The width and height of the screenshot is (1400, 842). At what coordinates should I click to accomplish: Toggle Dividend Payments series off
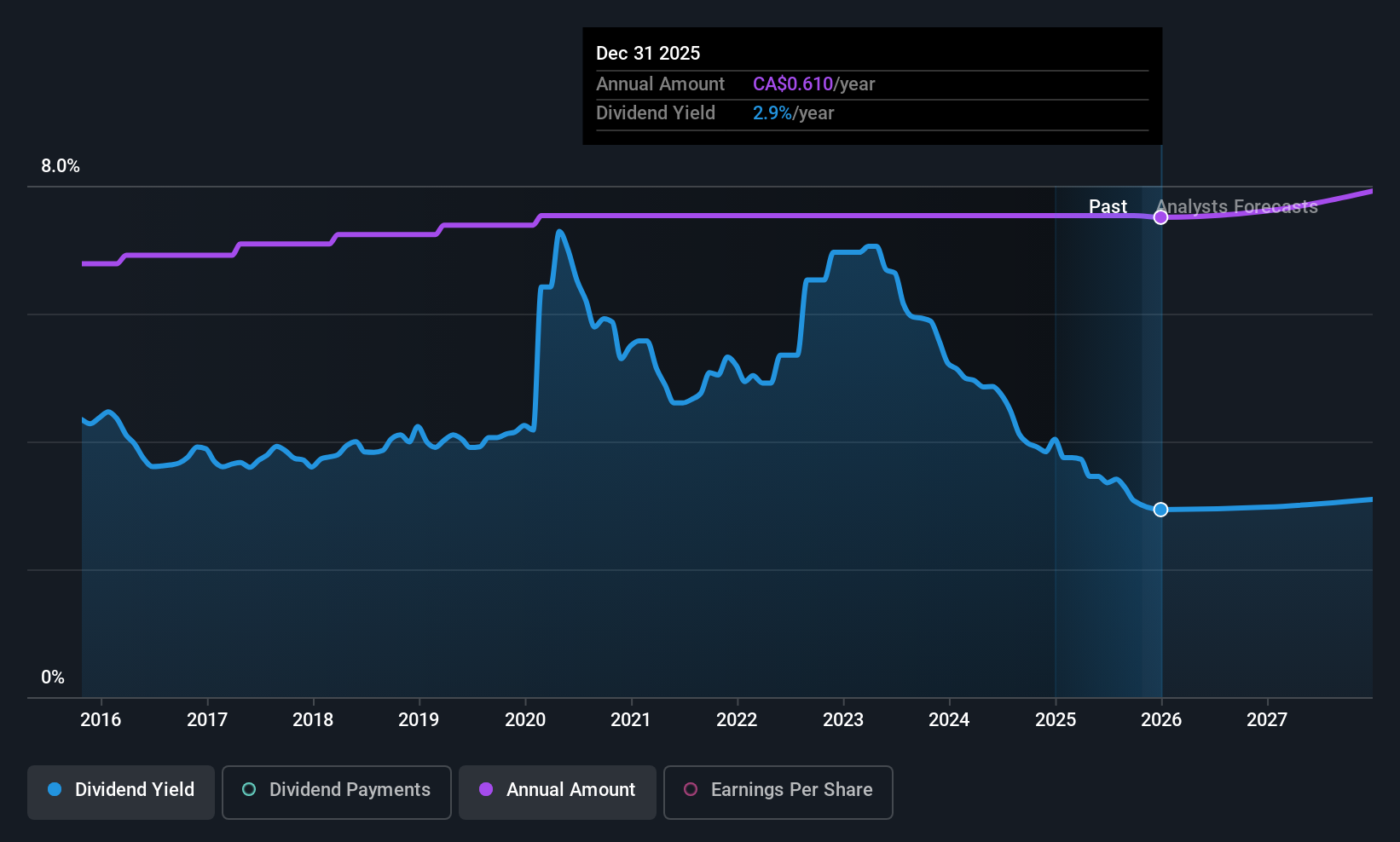point(336,791)
